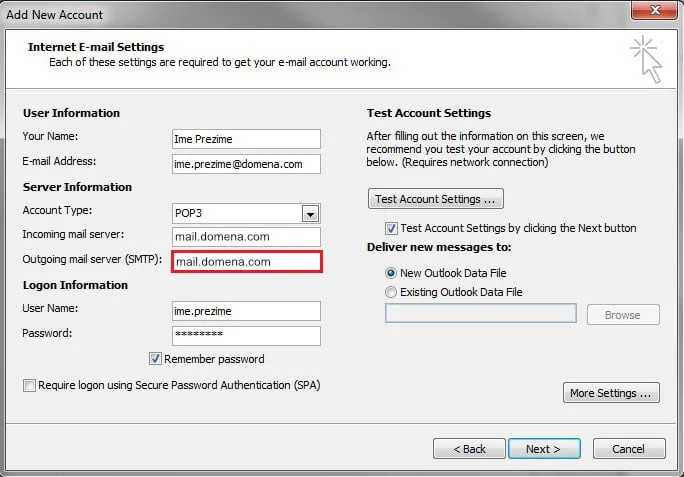This screenshot has width=684, height=477.
Task: Close the Add New Account dialog
Action: tap(656, 13)
